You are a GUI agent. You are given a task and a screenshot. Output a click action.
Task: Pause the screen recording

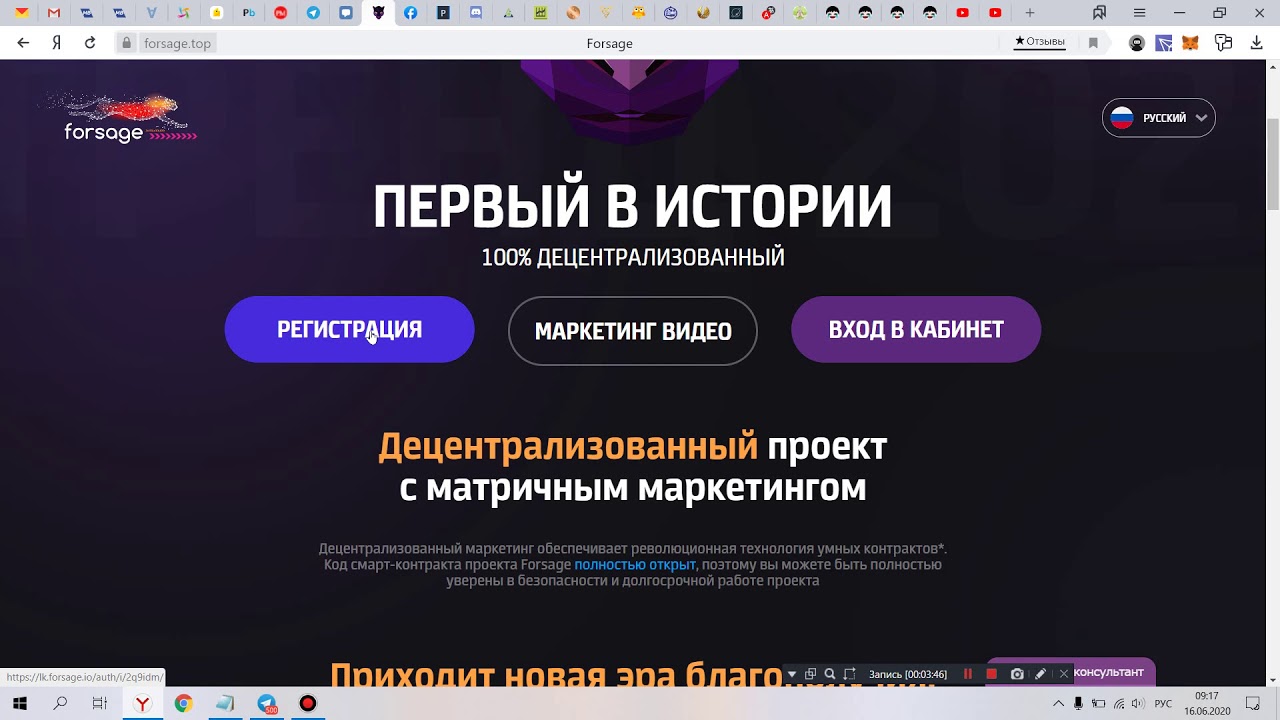967,674
